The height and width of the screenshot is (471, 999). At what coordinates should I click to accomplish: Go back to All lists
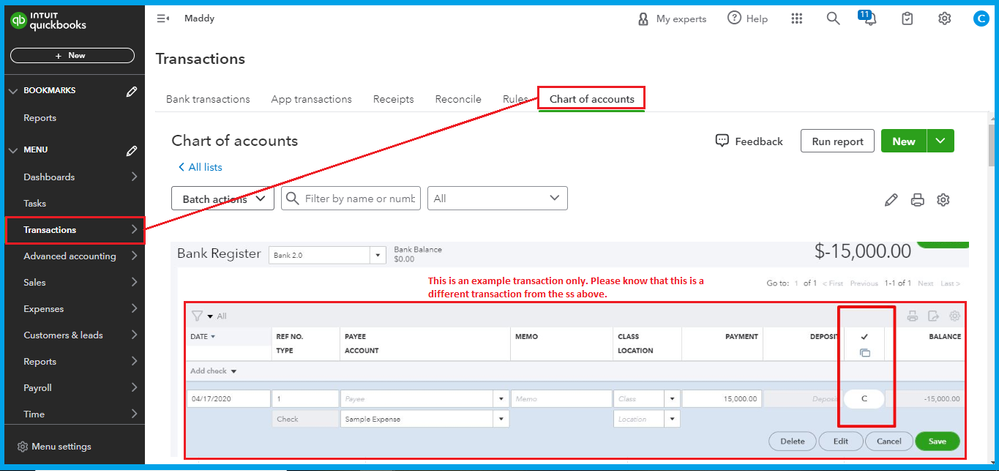click(200, 167)
